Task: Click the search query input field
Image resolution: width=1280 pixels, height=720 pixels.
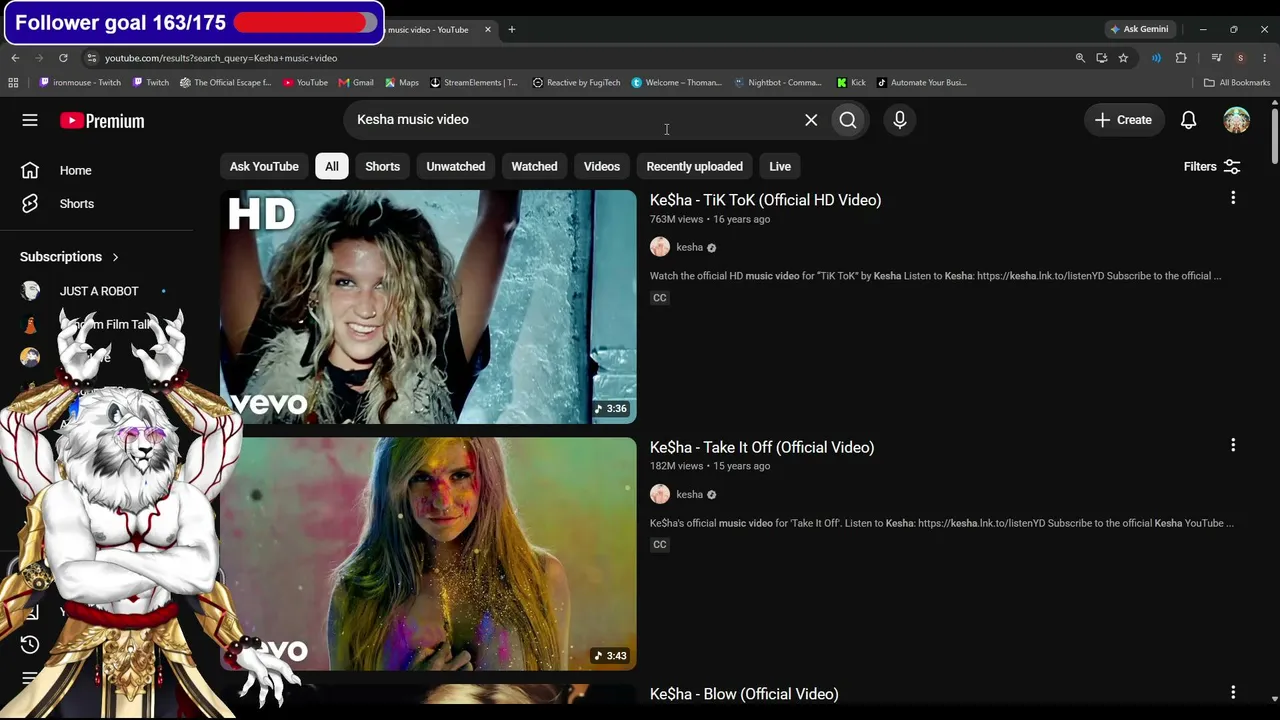Action: (x=575, y=120)
